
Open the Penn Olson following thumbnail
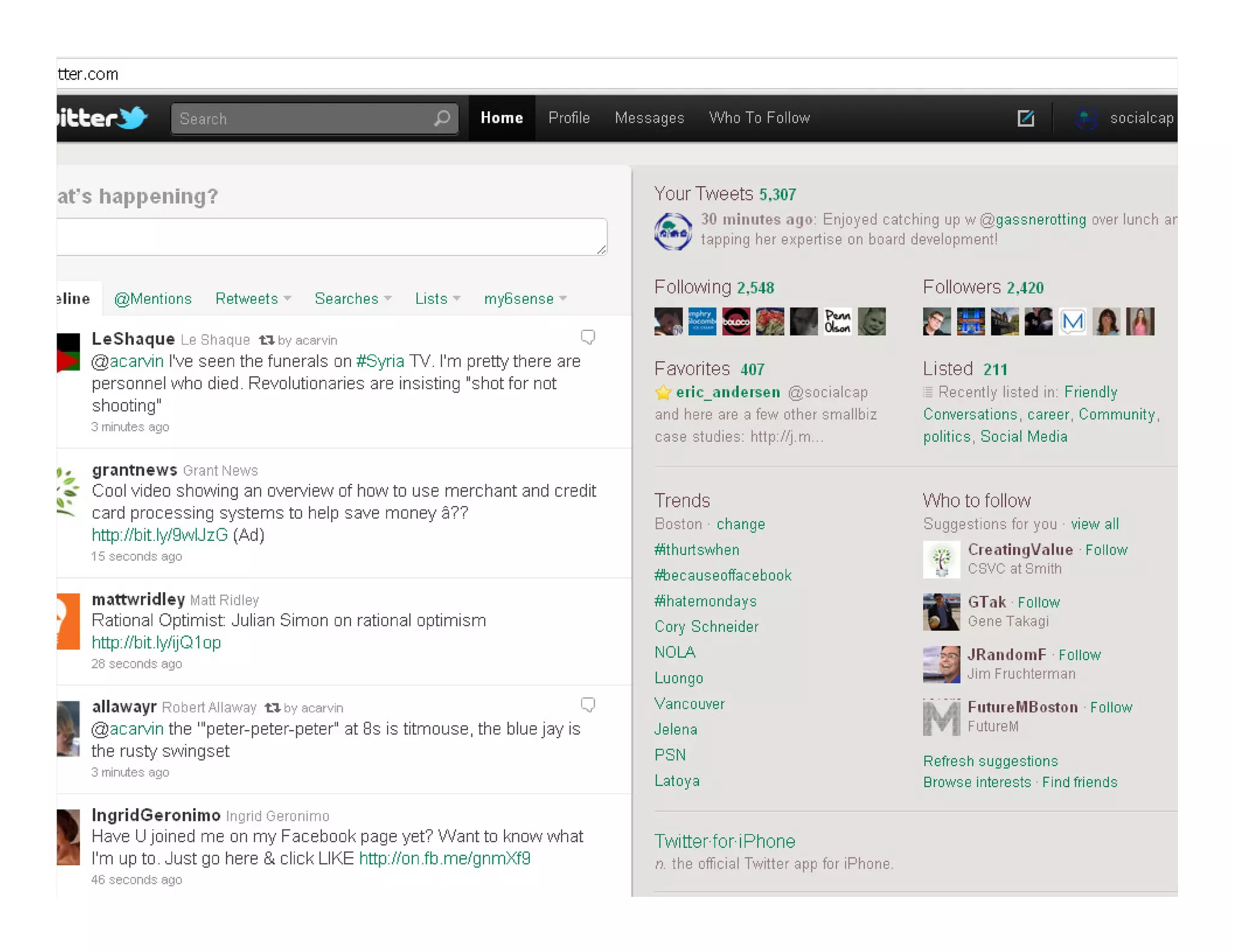pos(837,321)
